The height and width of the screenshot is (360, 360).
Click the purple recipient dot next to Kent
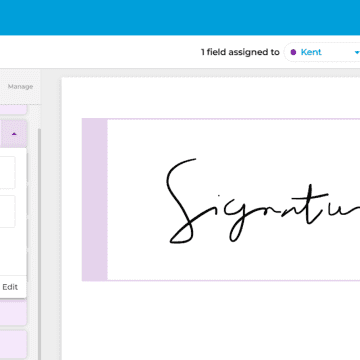[293, 52]
